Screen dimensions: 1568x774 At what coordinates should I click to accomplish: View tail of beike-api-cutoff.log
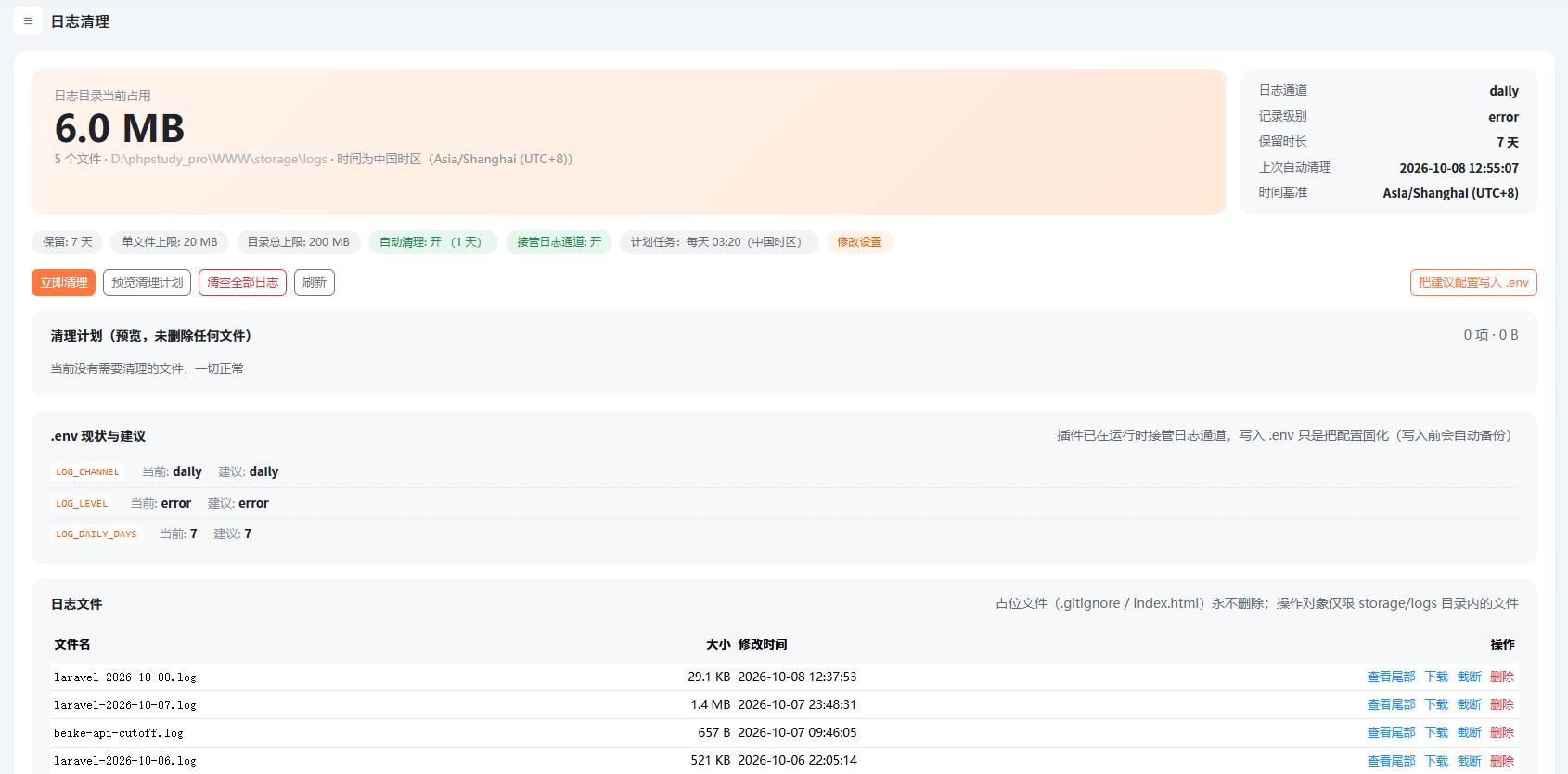point(1391,733)
